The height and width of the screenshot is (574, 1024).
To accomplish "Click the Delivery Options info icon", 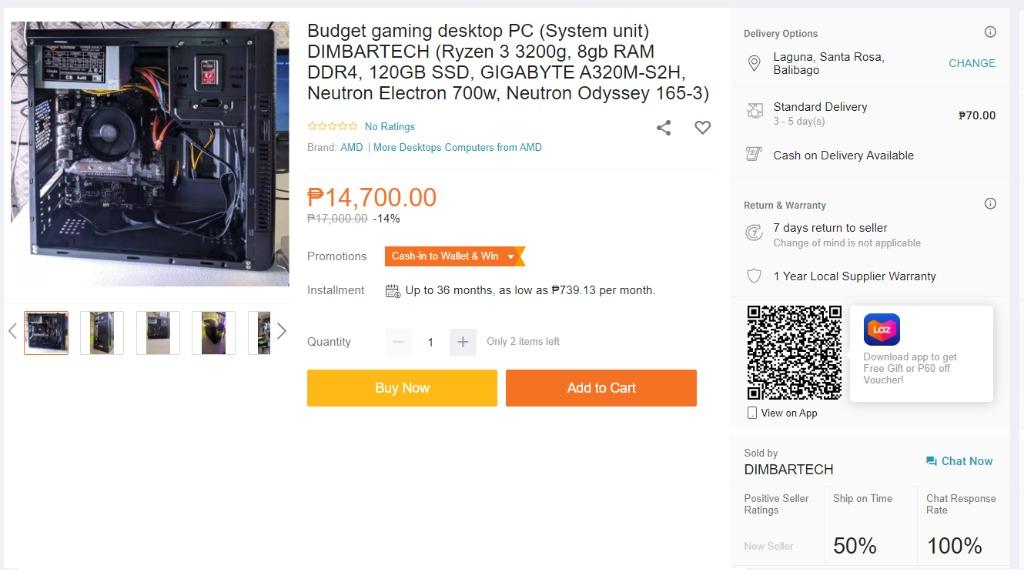I will pyautogui.click(x=990, y=32).
